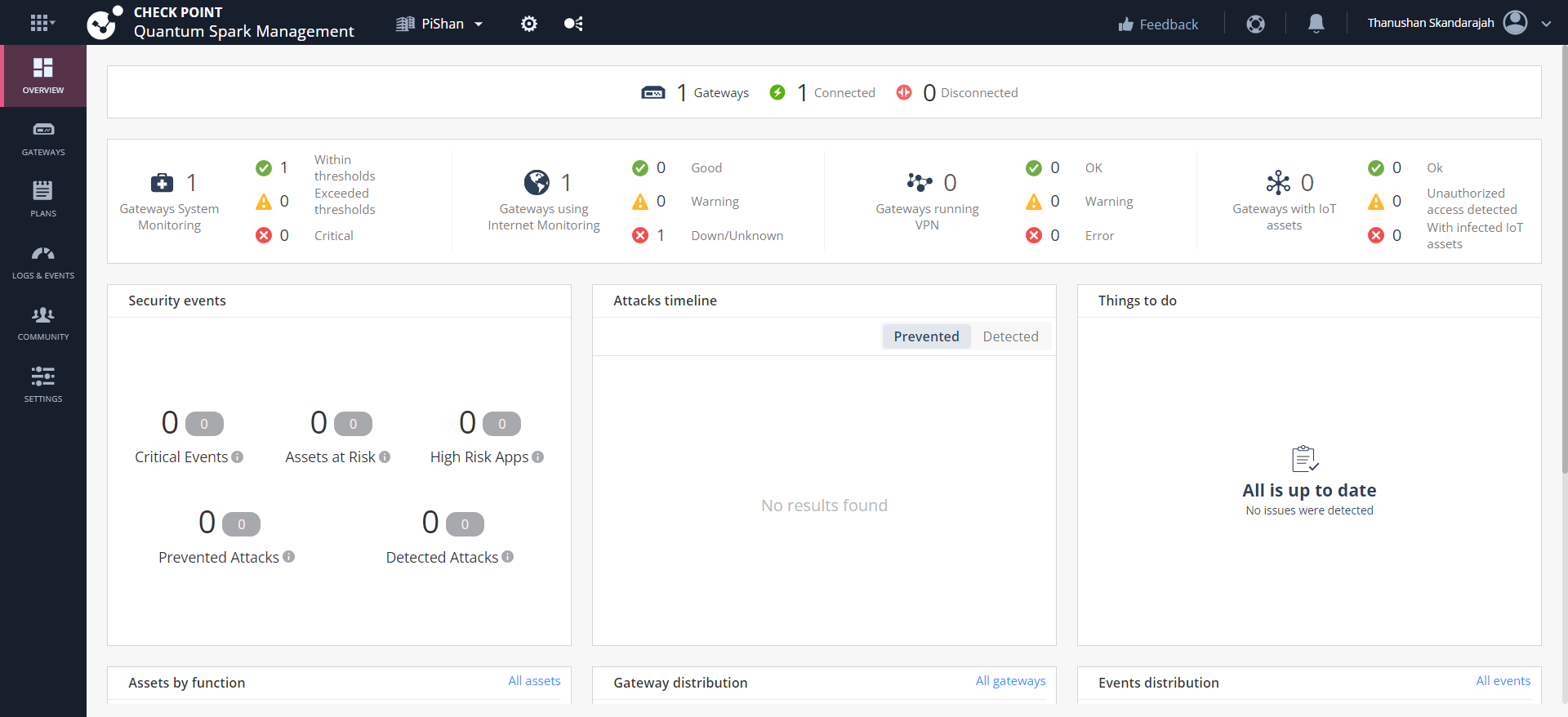The width and height of the screenshot is (1568, 717).
Task: Follow the All events link
Action: [1503, 681]
